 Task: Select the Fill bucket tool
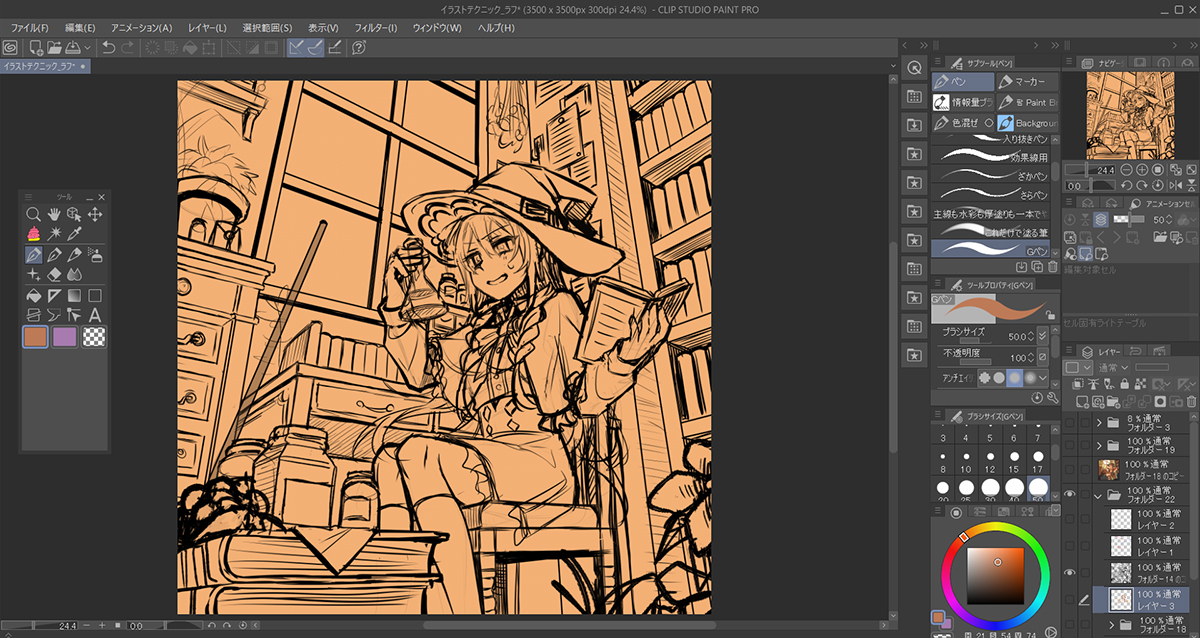[x=33, y=295]
